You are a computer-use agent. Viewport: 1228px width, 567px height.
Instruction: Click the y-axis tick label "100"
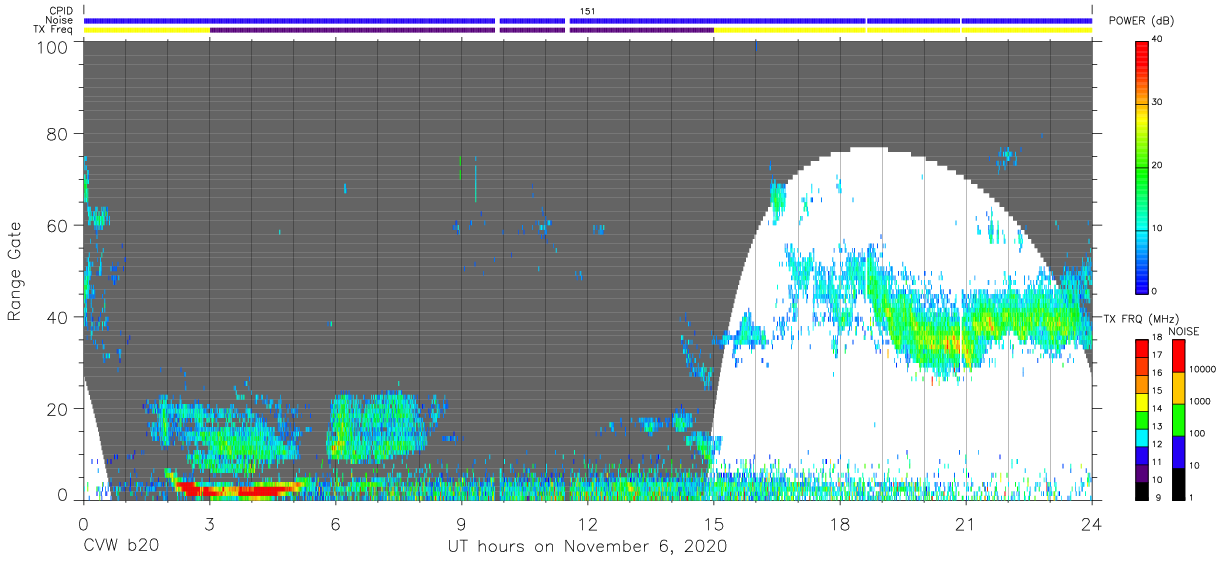point(53,47)
